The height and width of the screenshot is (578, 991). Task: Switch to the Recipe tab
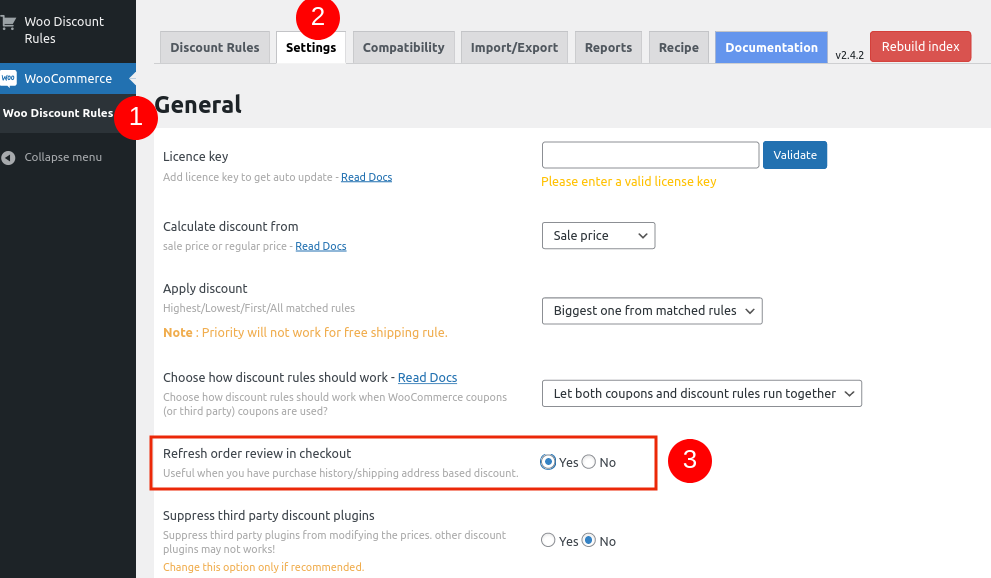coord(679,47)
